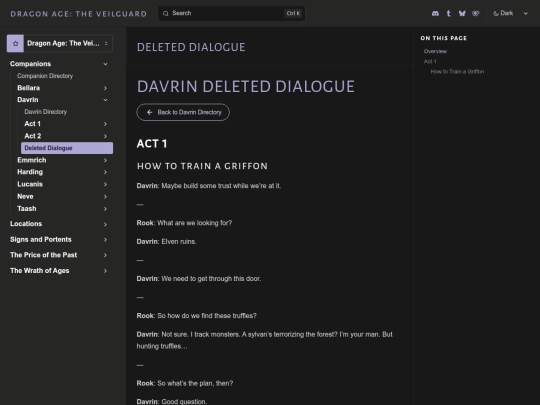Expand the Act 1 chevron in sidebar

click(x=105, y=124)
